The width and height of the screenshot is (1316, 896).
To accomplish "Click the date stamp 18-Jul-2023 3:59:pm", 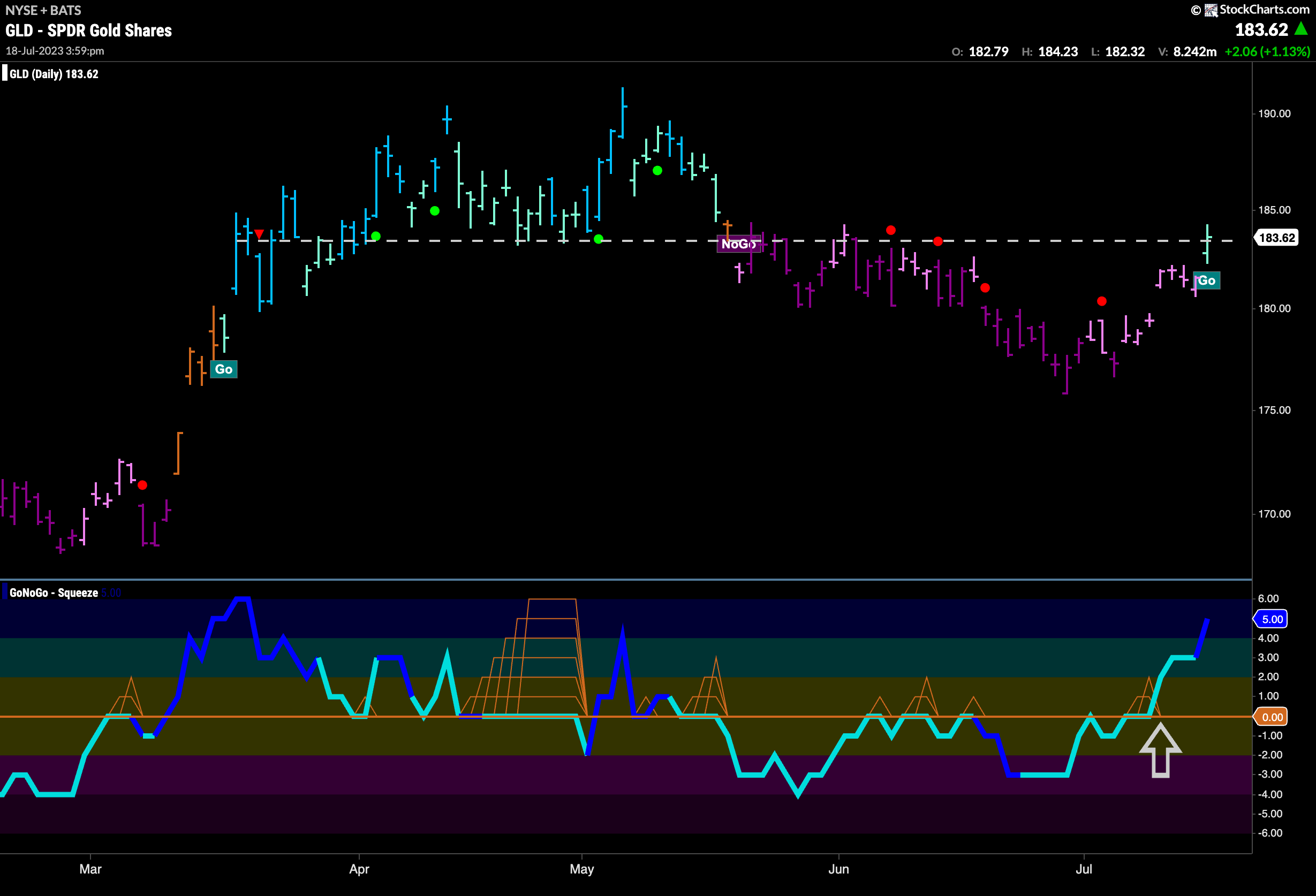I will point(55,51).
